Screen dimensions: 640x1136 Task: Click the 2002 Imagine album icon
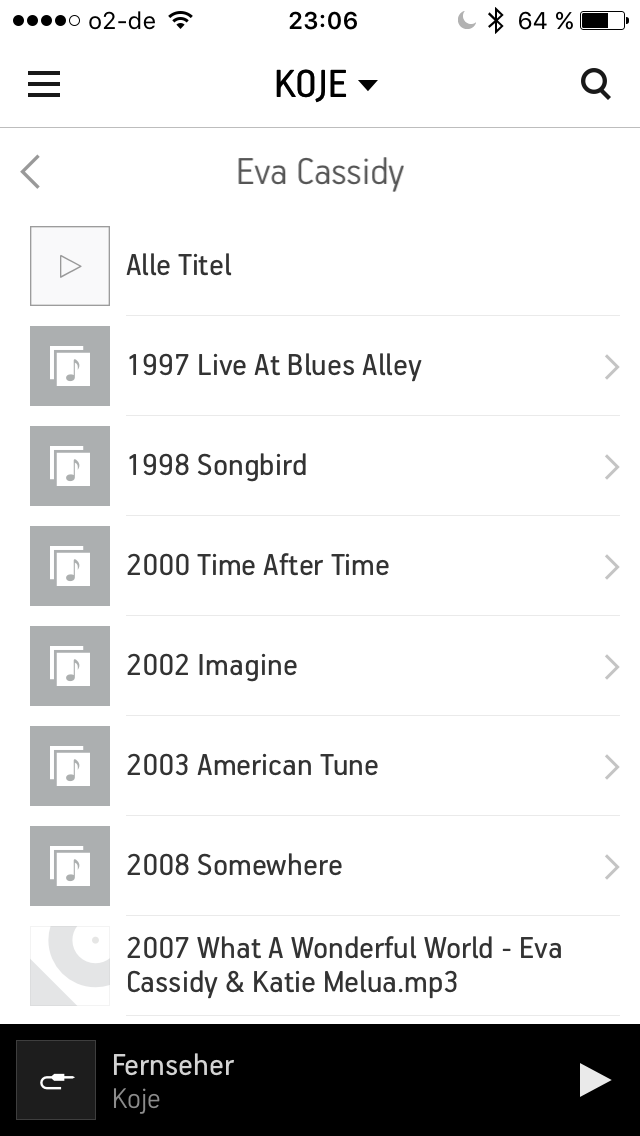70,666
